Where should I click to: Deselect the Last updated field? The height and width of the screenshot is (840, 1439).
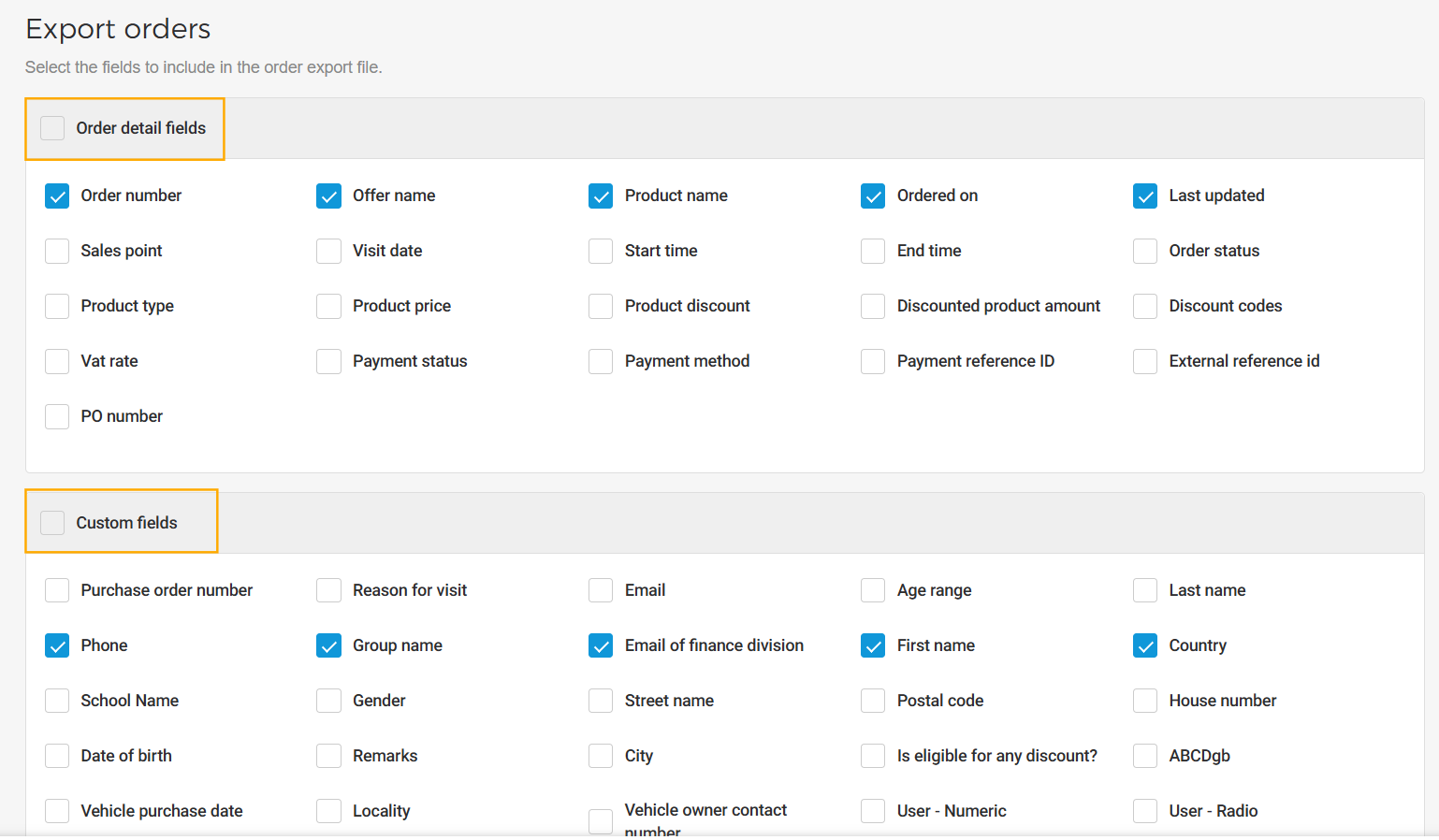1145,196
